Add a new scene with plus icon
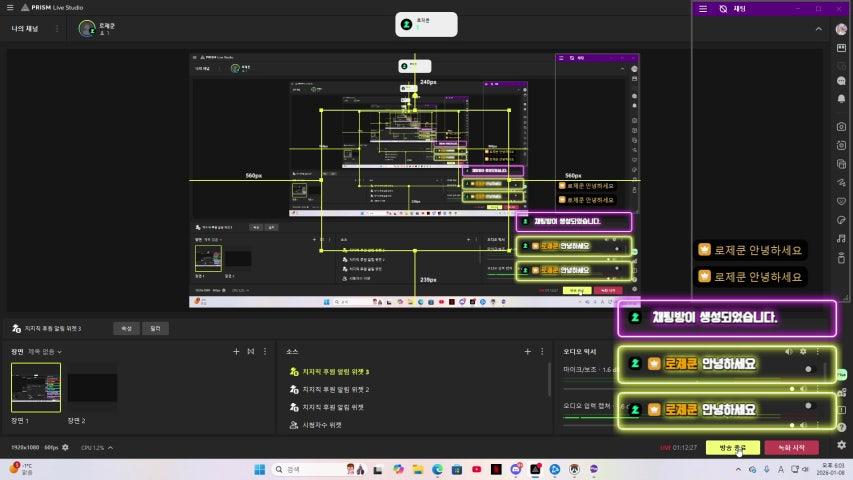The height and width of the screenshot is (480, 853). (236, 352)
